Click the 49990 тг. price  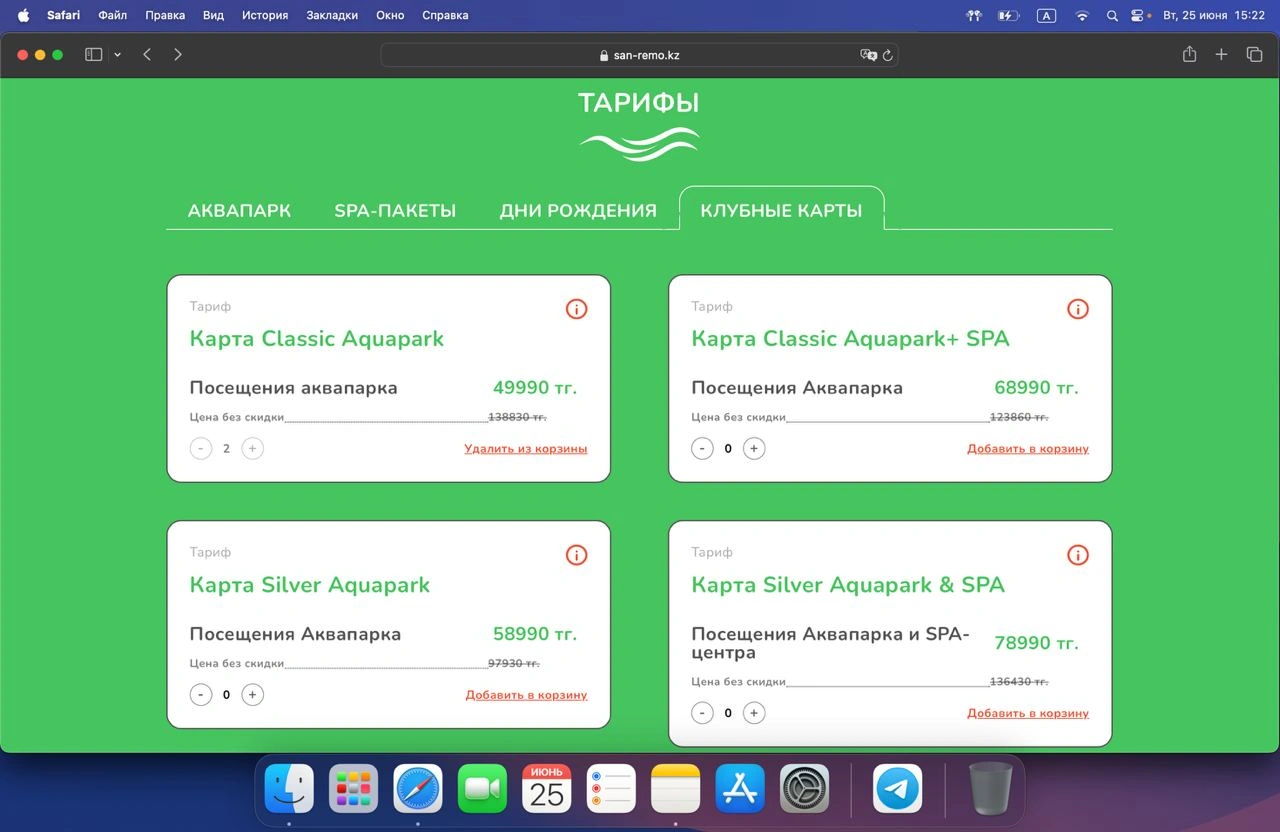(535, 388)
